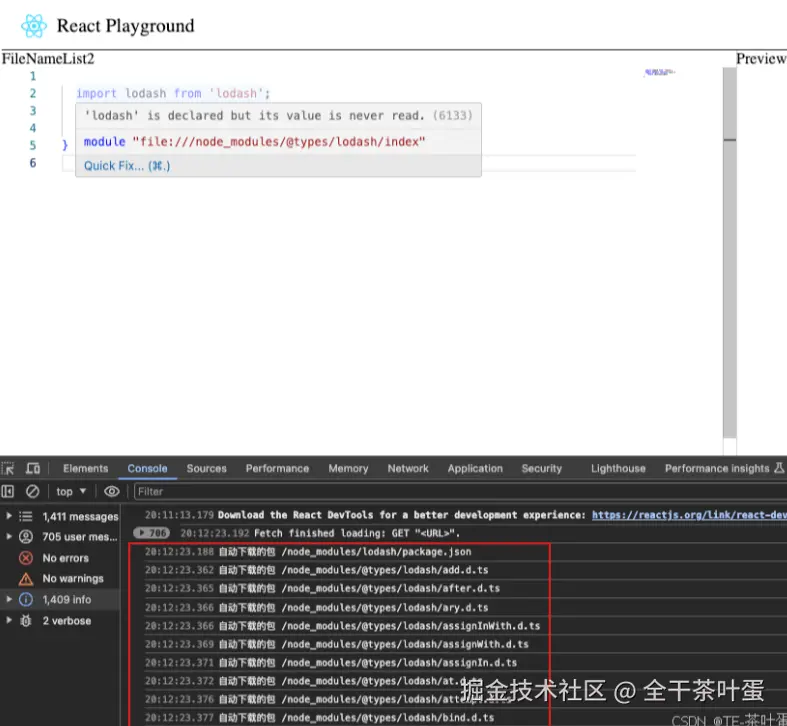Open the Elements tab

click(x=85, y=468)
